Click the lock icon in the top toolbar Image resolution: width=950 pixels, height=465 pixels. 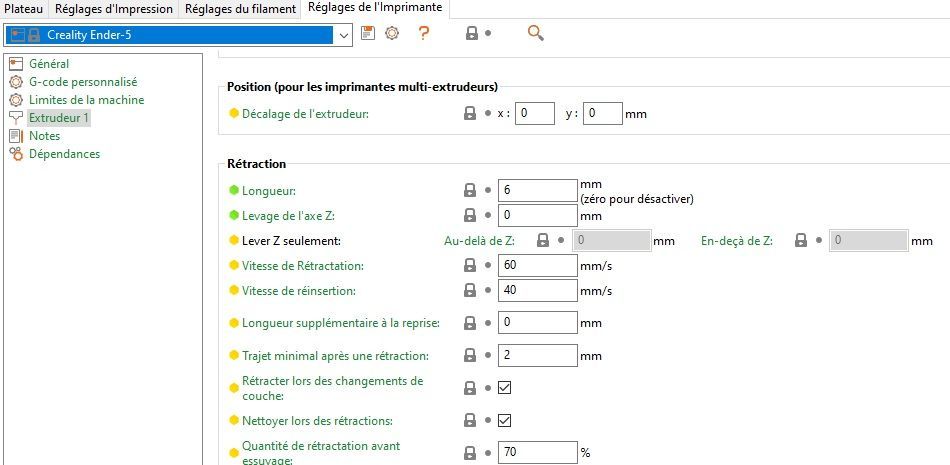[x=471, y=33]
